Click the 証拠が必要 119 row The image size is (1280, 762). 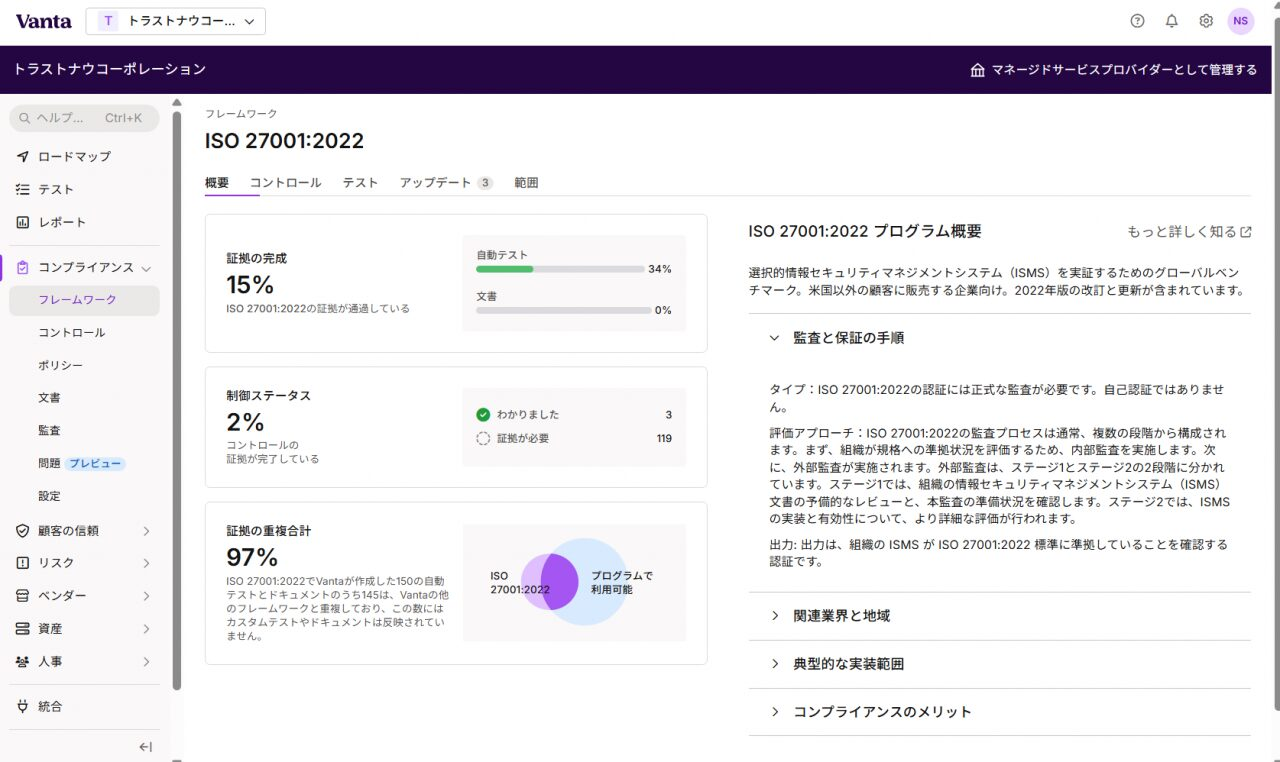[x=574, y=438]
